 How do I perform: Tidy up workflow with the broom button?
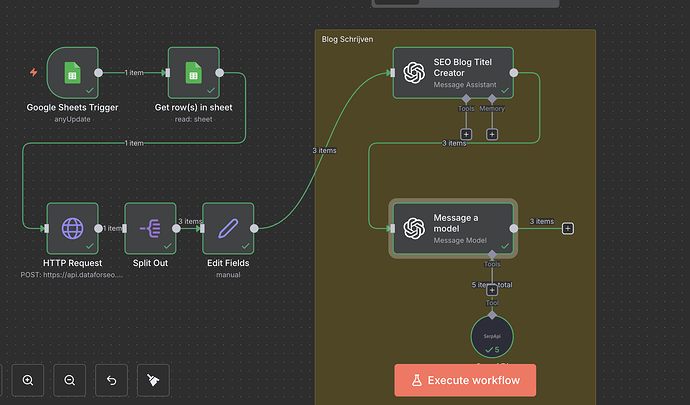[x=152, y=380]
